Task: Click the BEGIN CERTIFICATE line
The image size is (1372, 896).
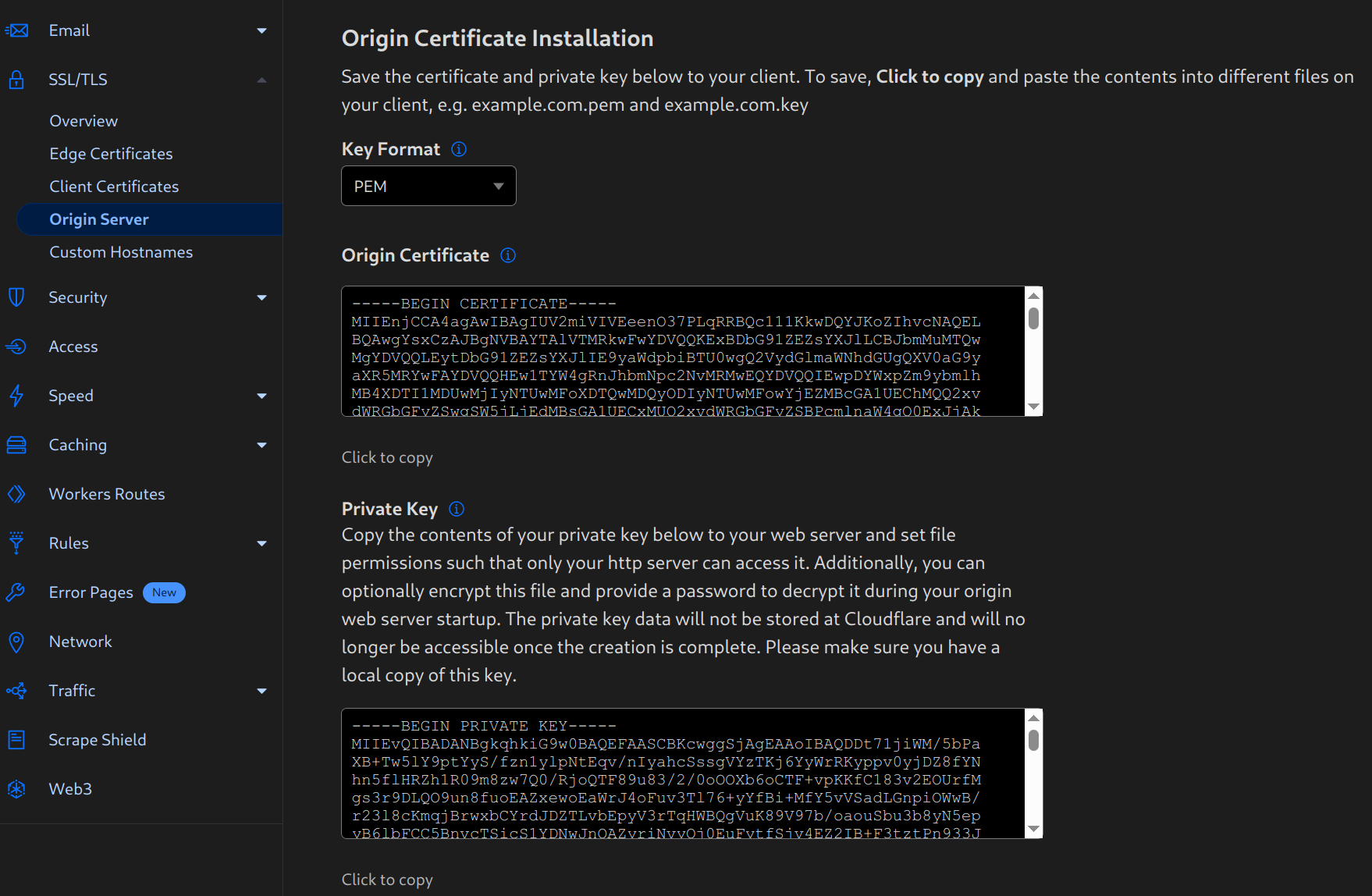Action: [x=484, y=304]
